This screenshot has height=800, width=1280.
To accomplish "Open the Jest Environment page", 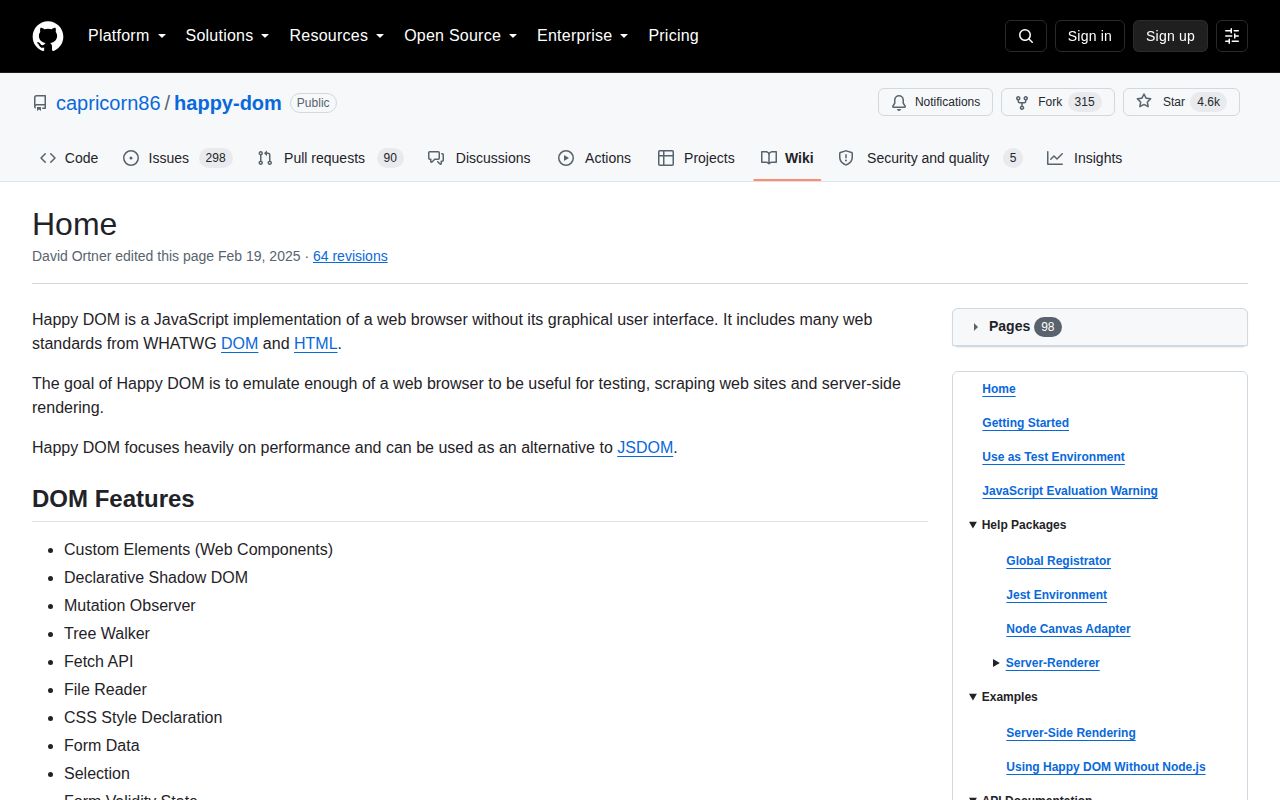I will [x=1057, y=595].
